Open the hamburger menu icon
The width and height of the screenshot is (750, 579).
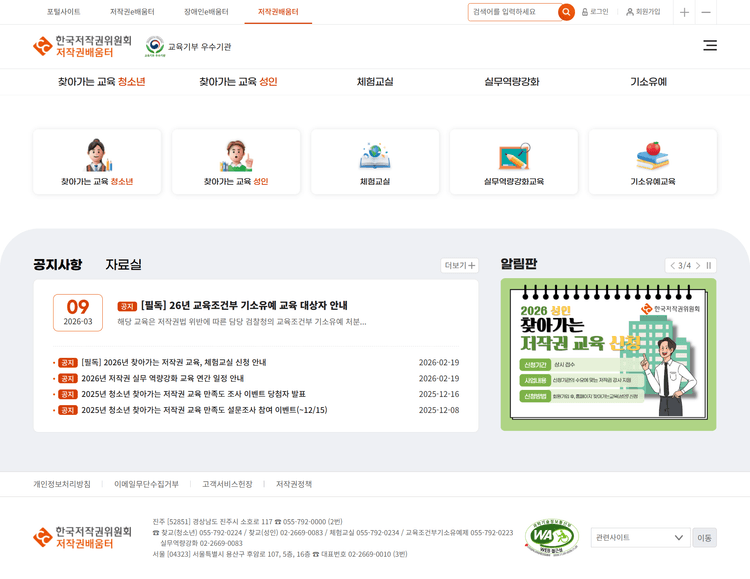pos(710,45)
